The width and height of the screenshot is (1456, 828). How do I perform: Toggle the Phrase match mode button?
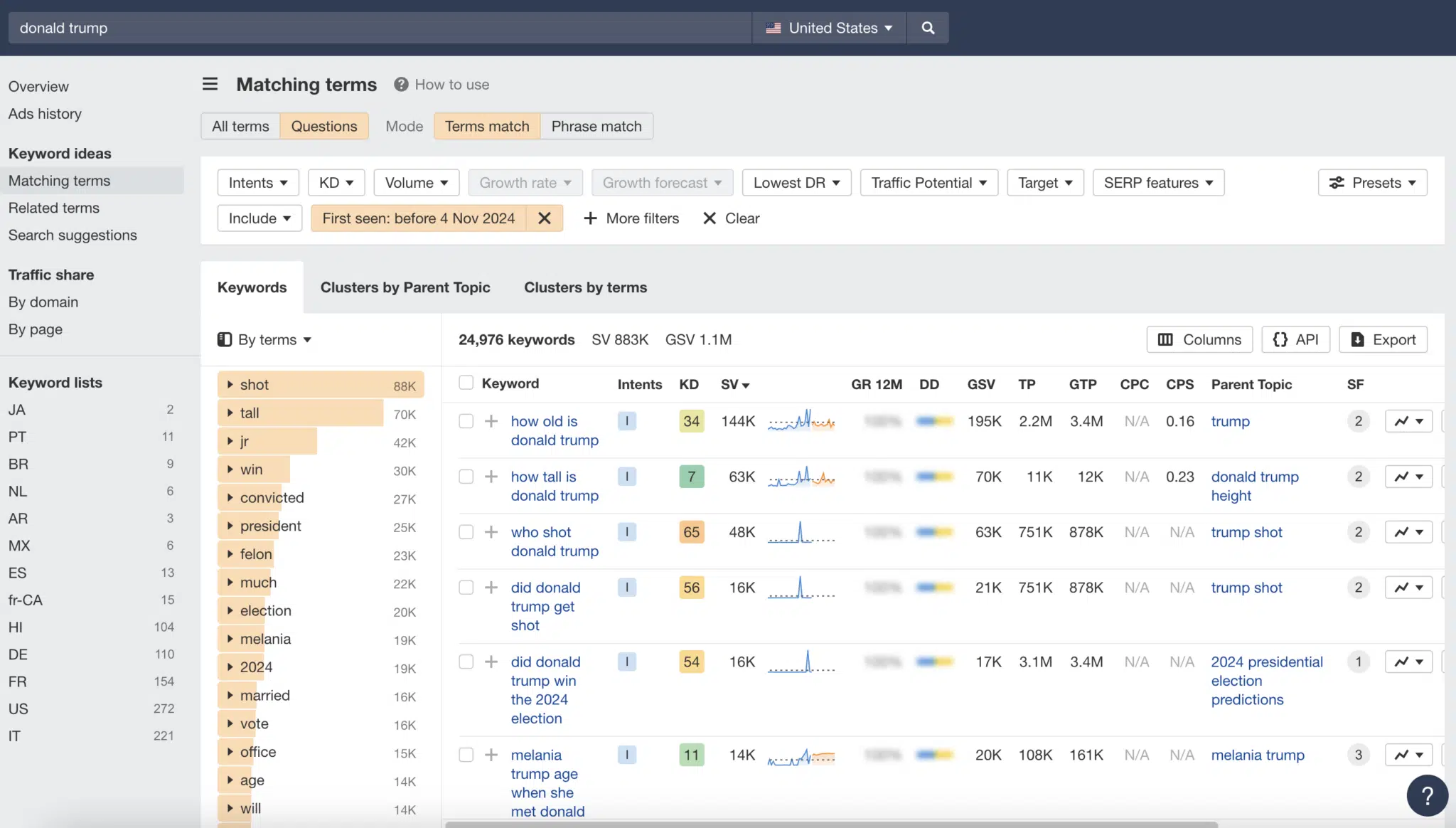(x=596, y=126)
